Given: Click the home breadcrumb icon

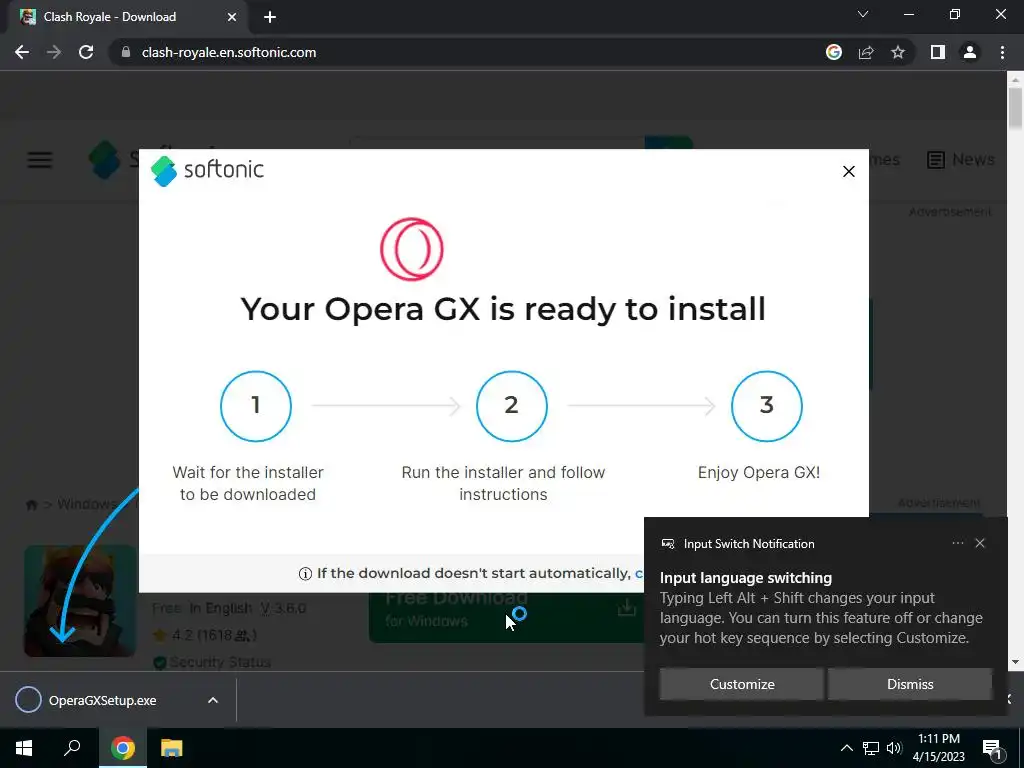Looking at the screenshot, I should (31, 505).
